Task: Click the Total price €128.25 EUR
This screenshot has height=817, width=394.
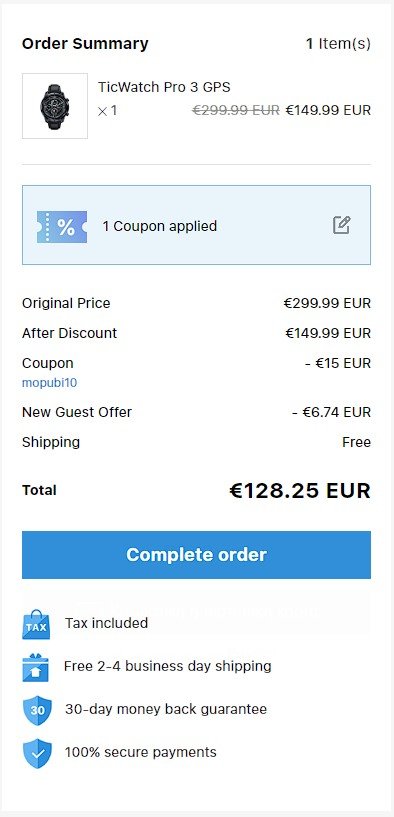Action: click(300, 490)
